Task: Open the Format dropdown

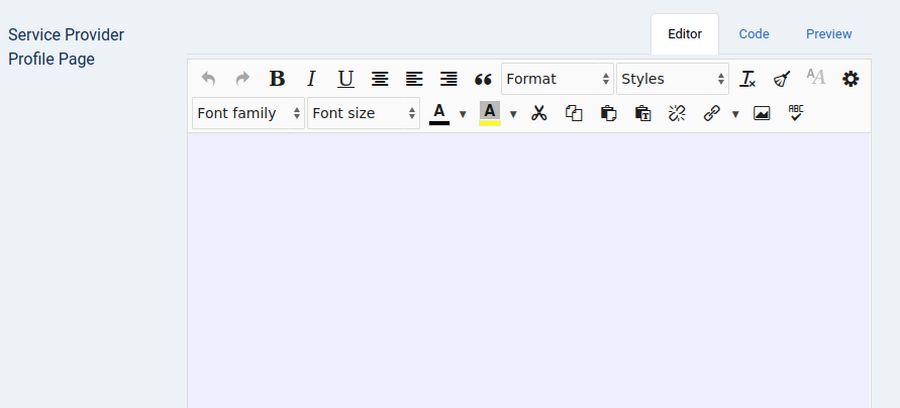Action: [557, 79]
